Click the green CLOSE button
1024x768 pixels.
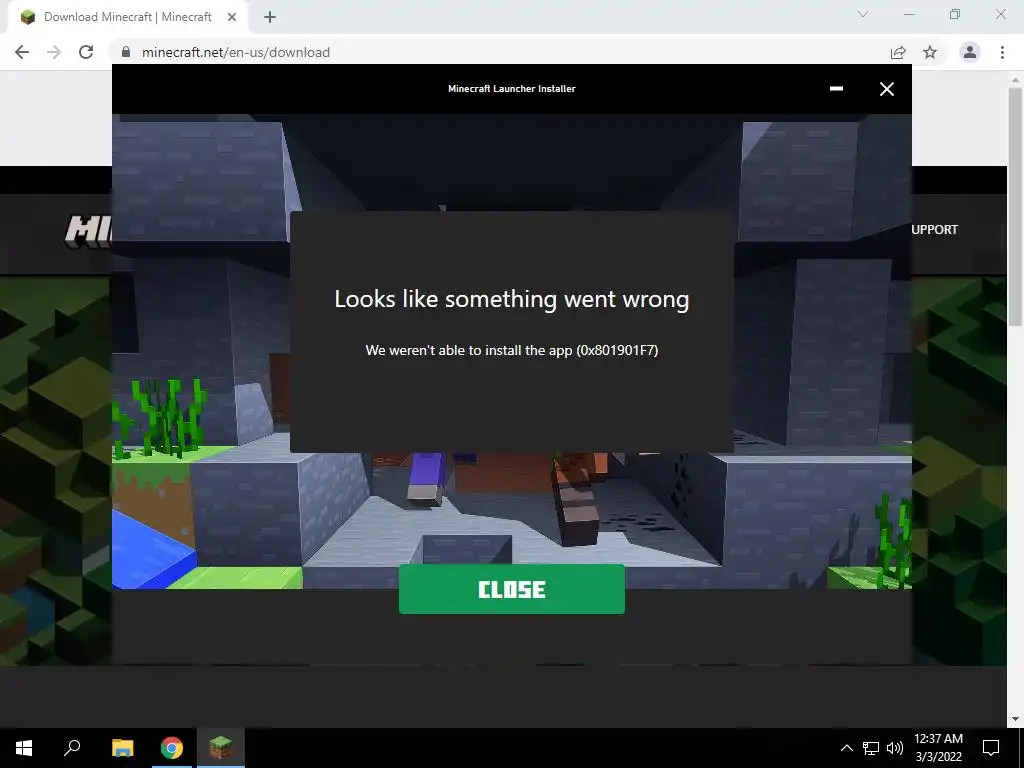tap(511, 589)
